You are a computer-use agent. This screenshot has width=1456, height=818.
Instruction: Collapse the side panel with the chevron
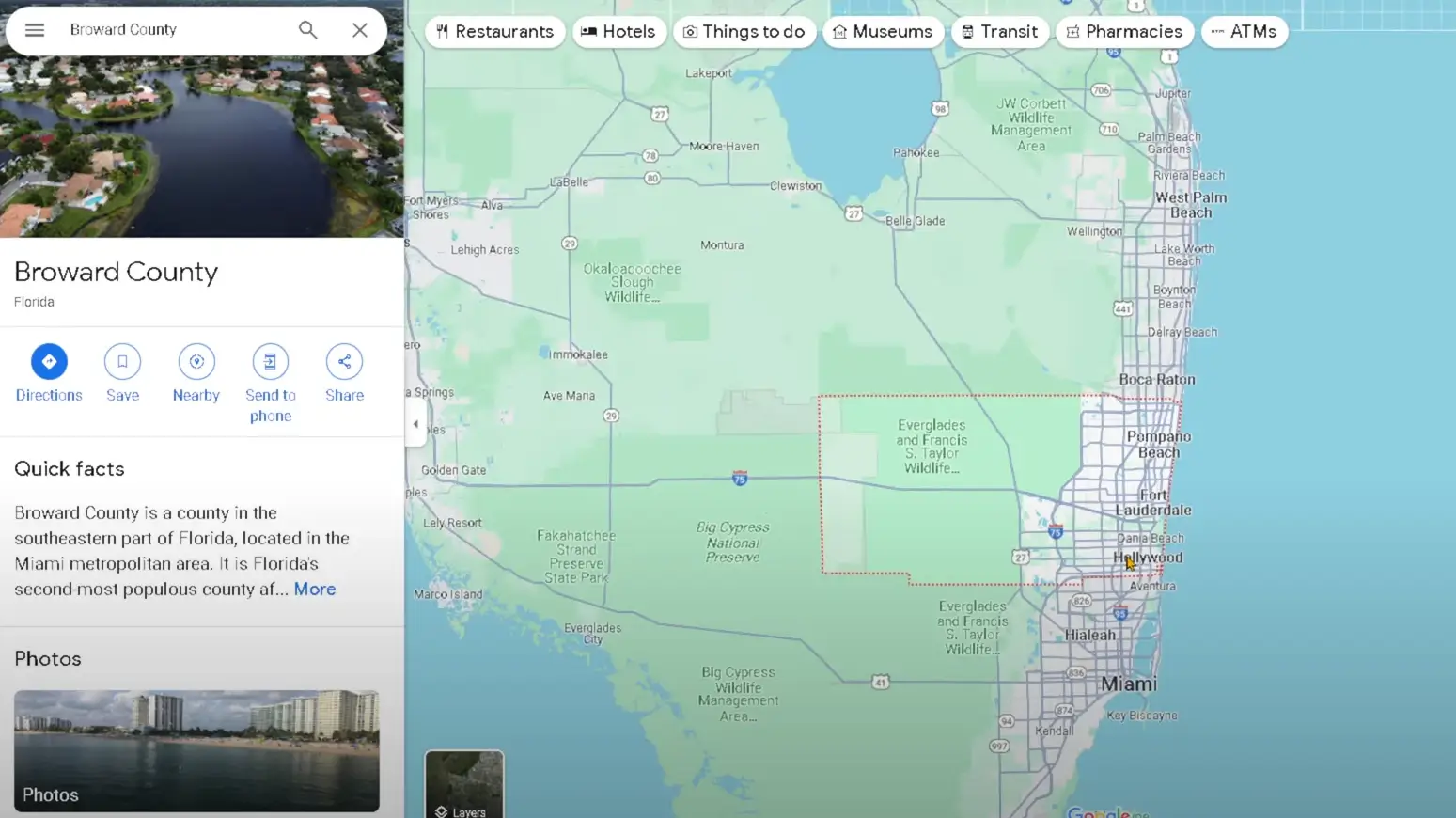pos(415,423)
